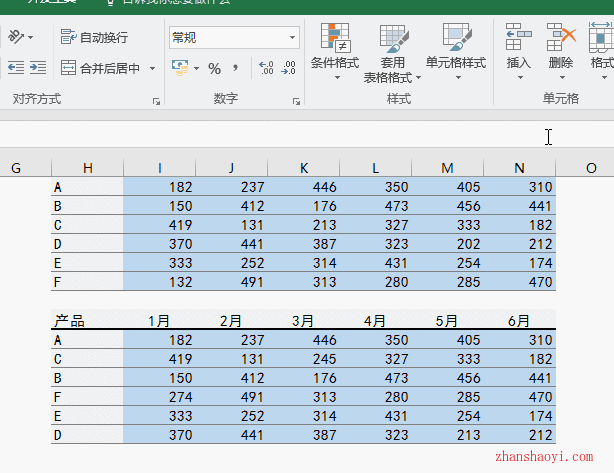This screenshot has height=473, width=614.
Task: Select column K header
Action: click(x=303, y=168)
